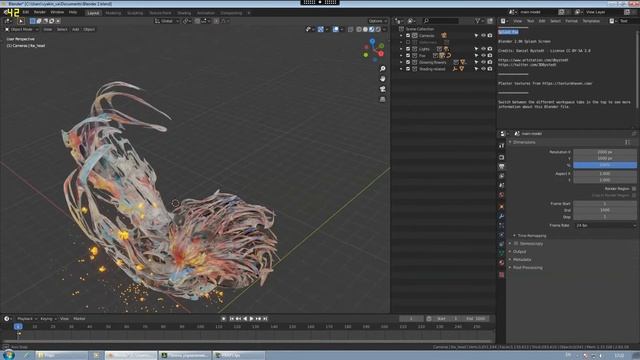
Task: Open the Object properties tab icon
Action: (502, 207)
